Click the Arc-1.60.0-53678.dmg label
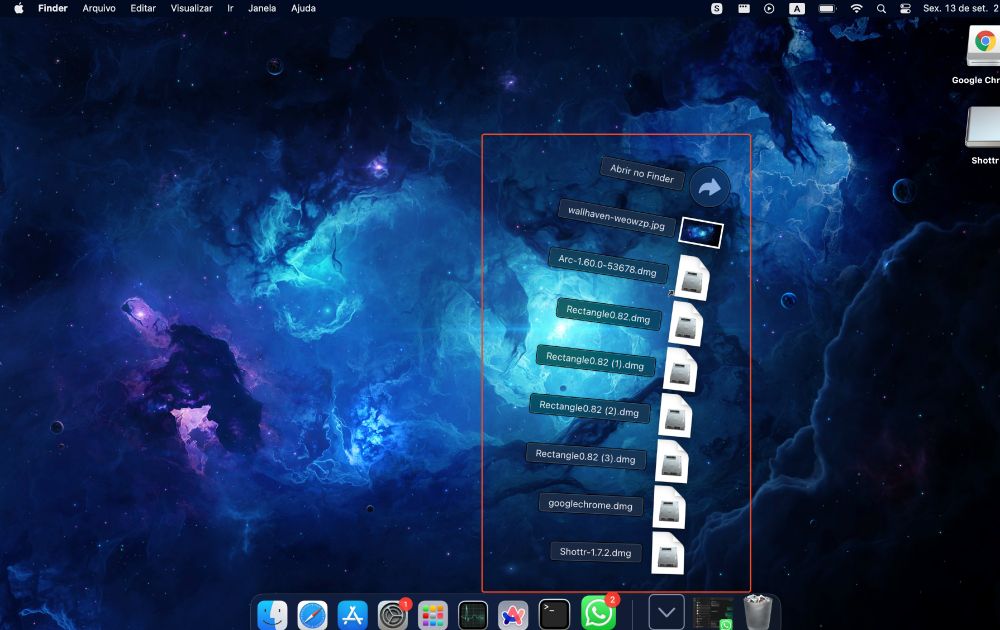Image resolution: width=1000 pixels, height=630 pixels. pyautogui.click(x=608, y=265)
